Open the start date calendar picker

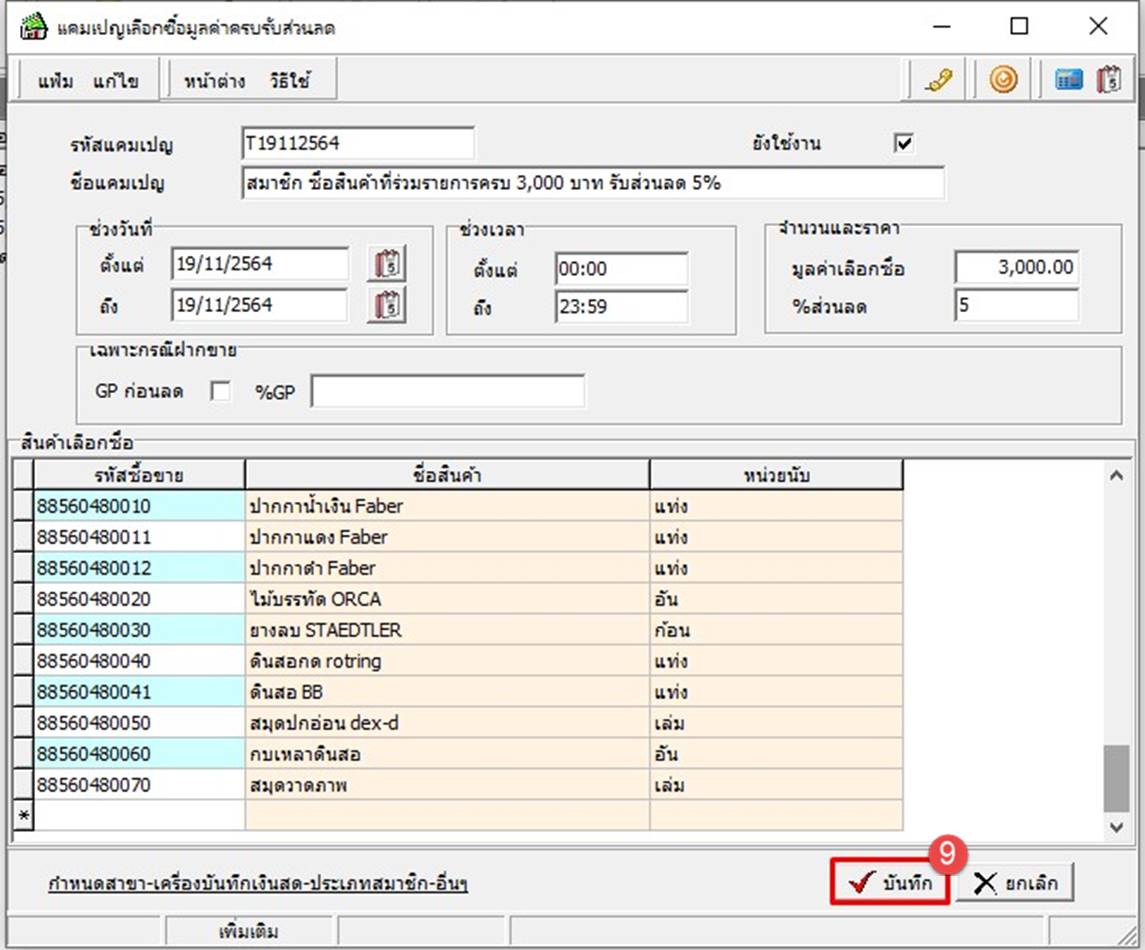coord(387,265)
